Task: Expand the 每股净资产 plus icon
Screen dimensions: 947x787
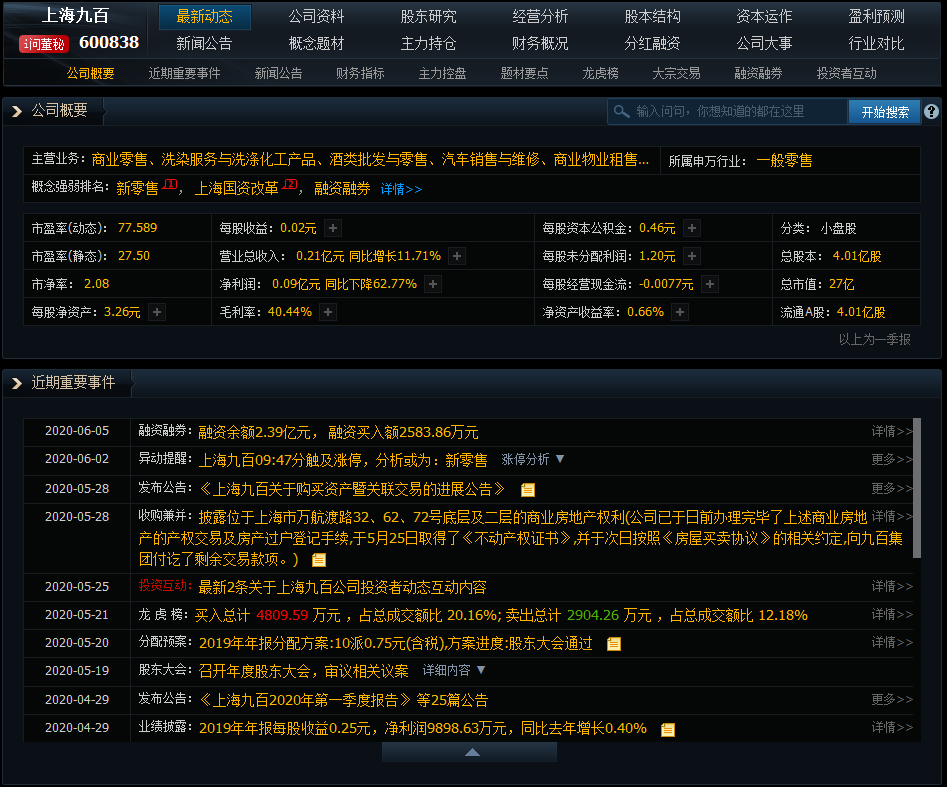Action: pyautogui.click(x=157, y=312)
